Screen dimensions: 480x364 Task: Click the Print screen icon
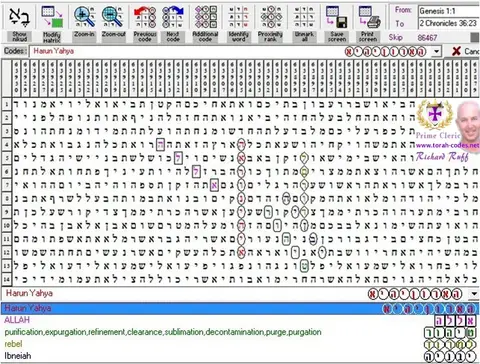click(368, 17)
